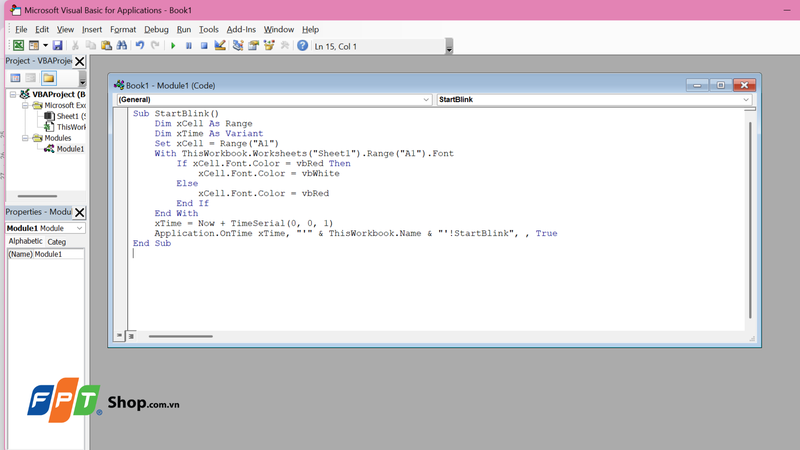
Task: Open the Help question mark icon
Action: pyautogui.click(x=303, y=45)
